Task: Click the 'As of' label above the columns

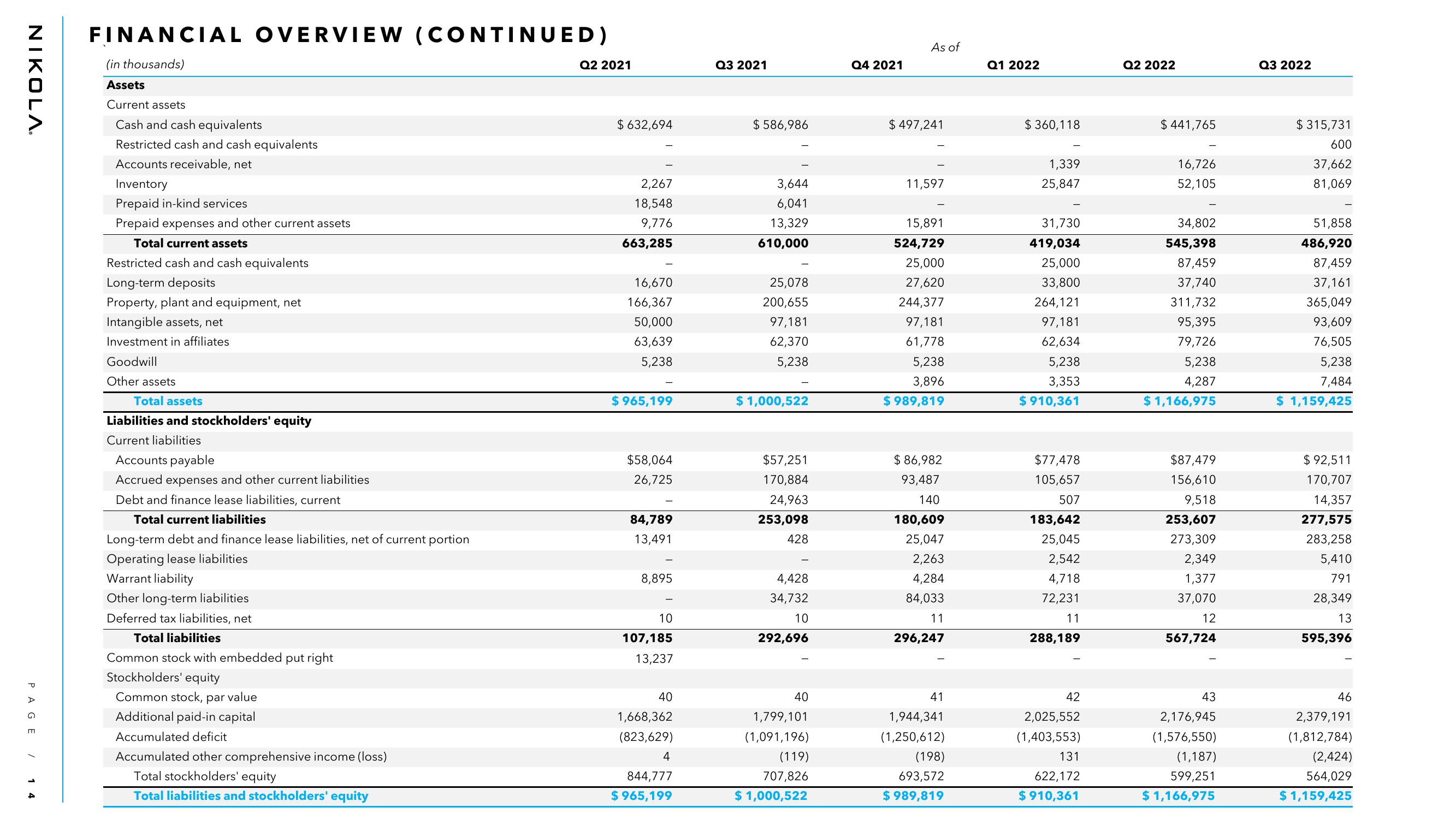Action: (x=945, y=48)
